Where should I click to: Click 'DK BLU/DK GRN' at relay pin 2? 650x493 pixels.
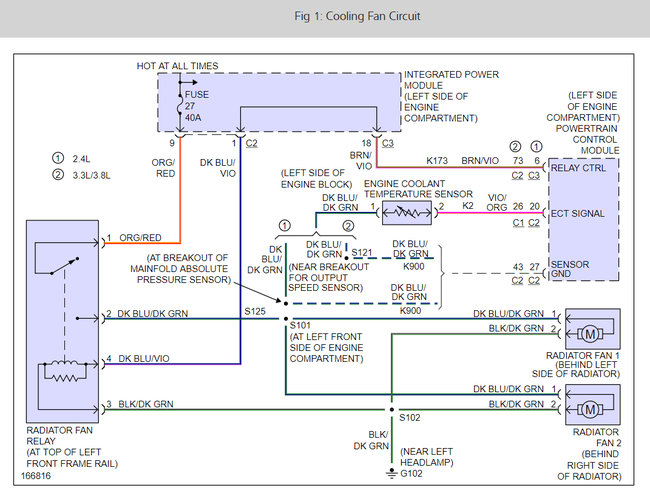(153, 313)
